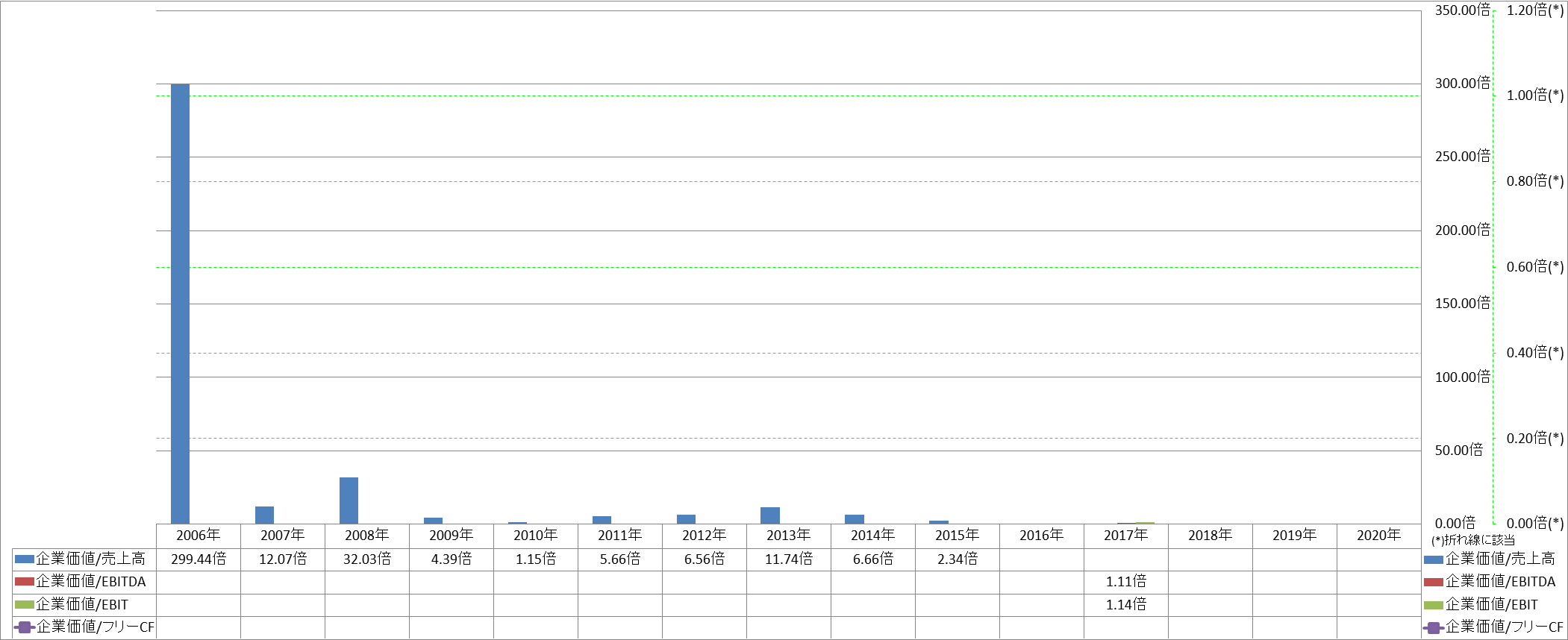1568x640 pixels.
Task: Select the 32.03倍 table cell
Action: (367, 559)
